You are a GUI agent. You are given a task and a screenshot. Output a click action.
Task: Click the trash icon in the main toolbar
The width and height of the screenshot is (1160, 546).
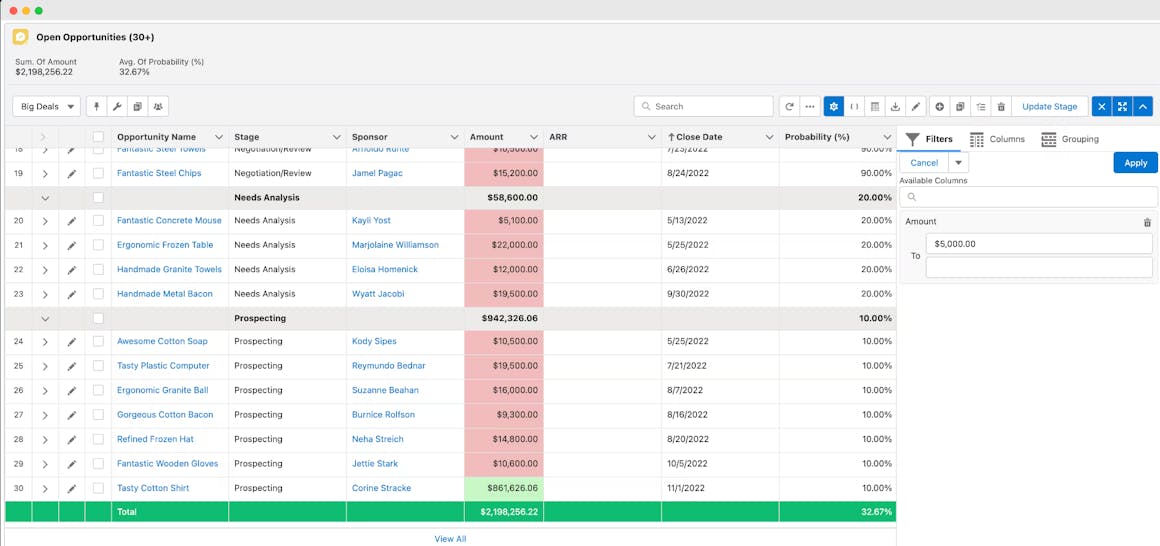[1001, 106]
